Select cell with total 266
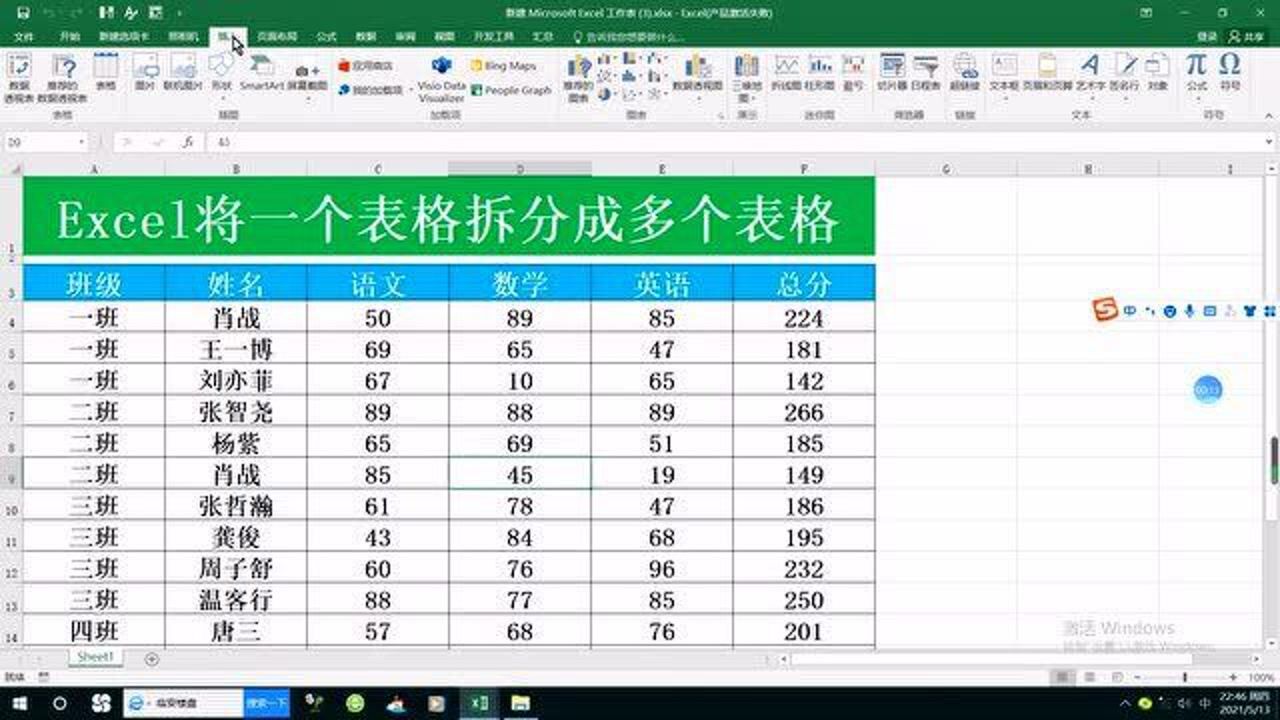1280x720 pixels. click(x=804, y=412)
